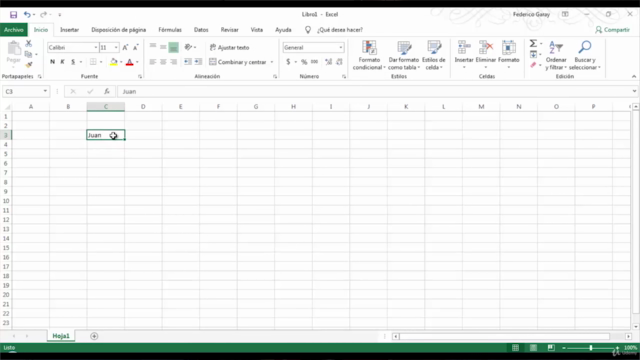640x360 pixels.
Task: Align text to bottom
Action: pyautogui.click(x=173, y=47)
